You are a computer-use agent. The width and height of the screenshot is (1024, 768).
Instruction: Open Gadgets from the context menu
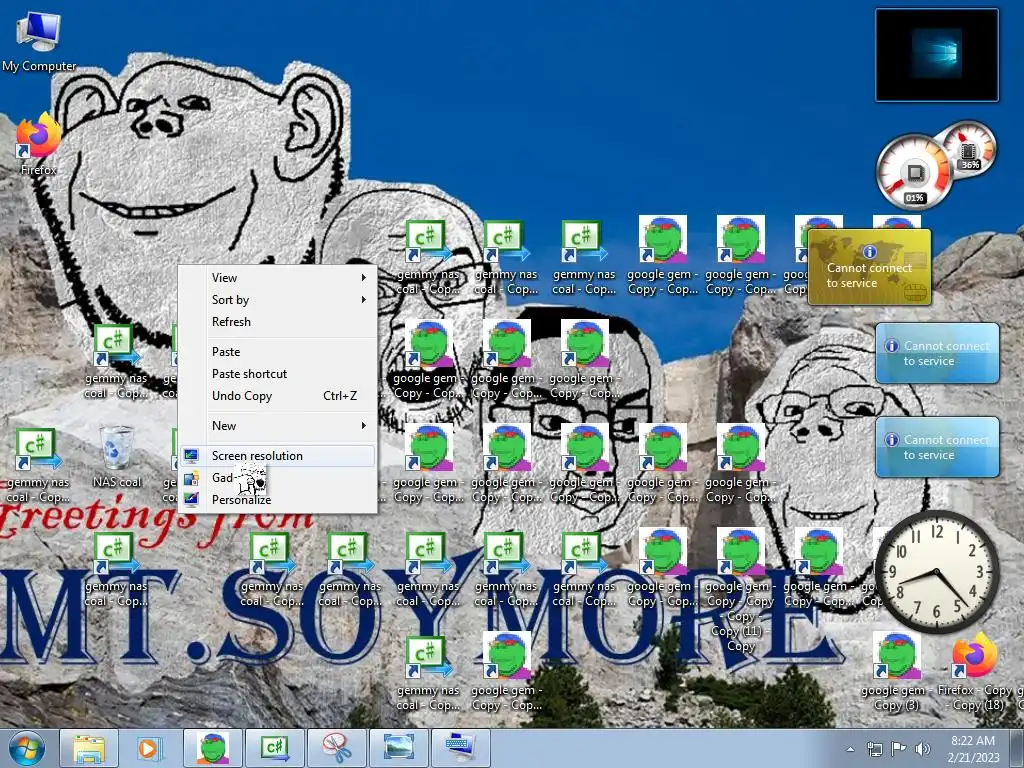[278, 478]
